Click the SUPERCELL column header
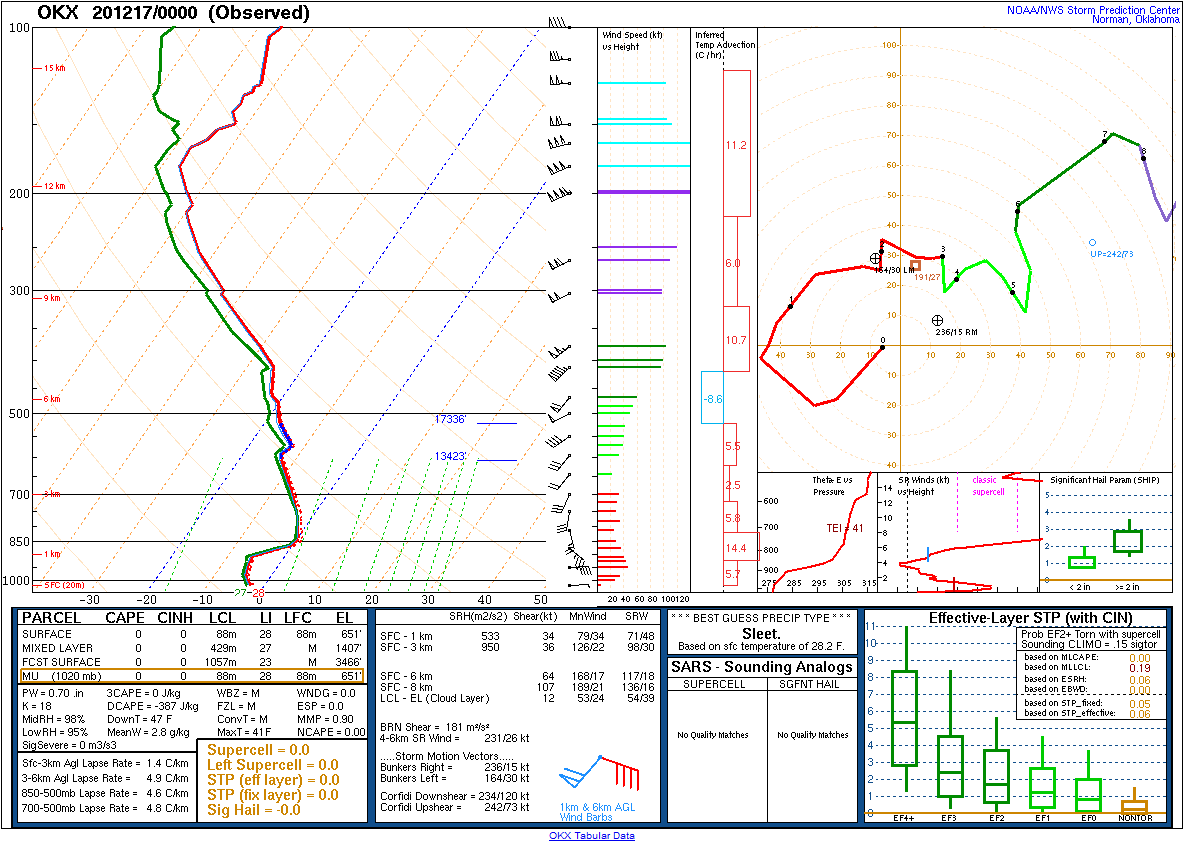Image resolution: width=1186 pixels, height=844 pixels. [x=714, y=684]
